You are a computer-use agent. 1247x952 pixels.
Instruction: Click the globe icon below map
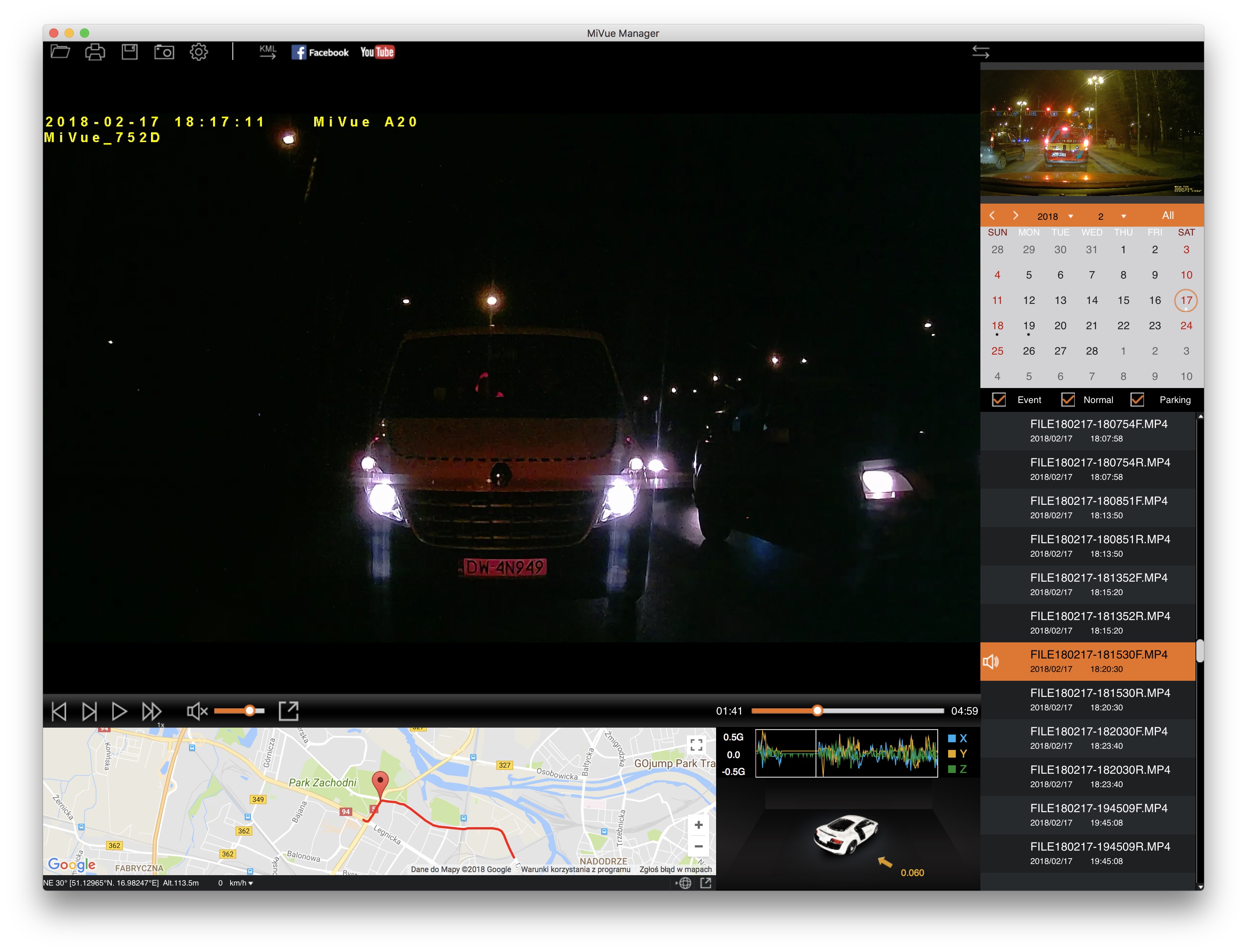pyautogui.click(x=685, y=883)
